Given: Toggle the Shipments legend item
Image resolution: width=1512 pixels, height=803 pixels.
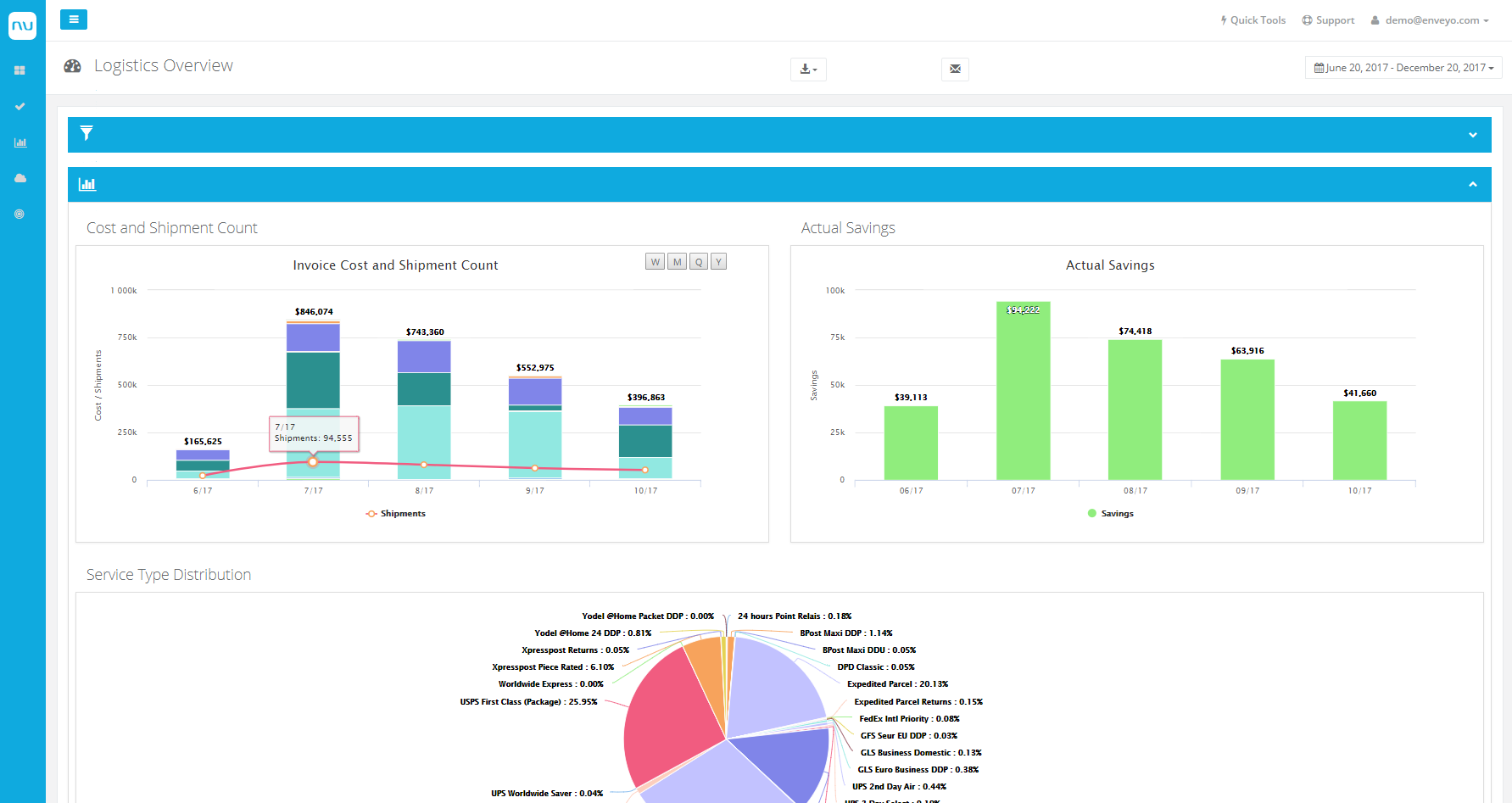Looking at the screenshot, I should (x=395, y=513).
